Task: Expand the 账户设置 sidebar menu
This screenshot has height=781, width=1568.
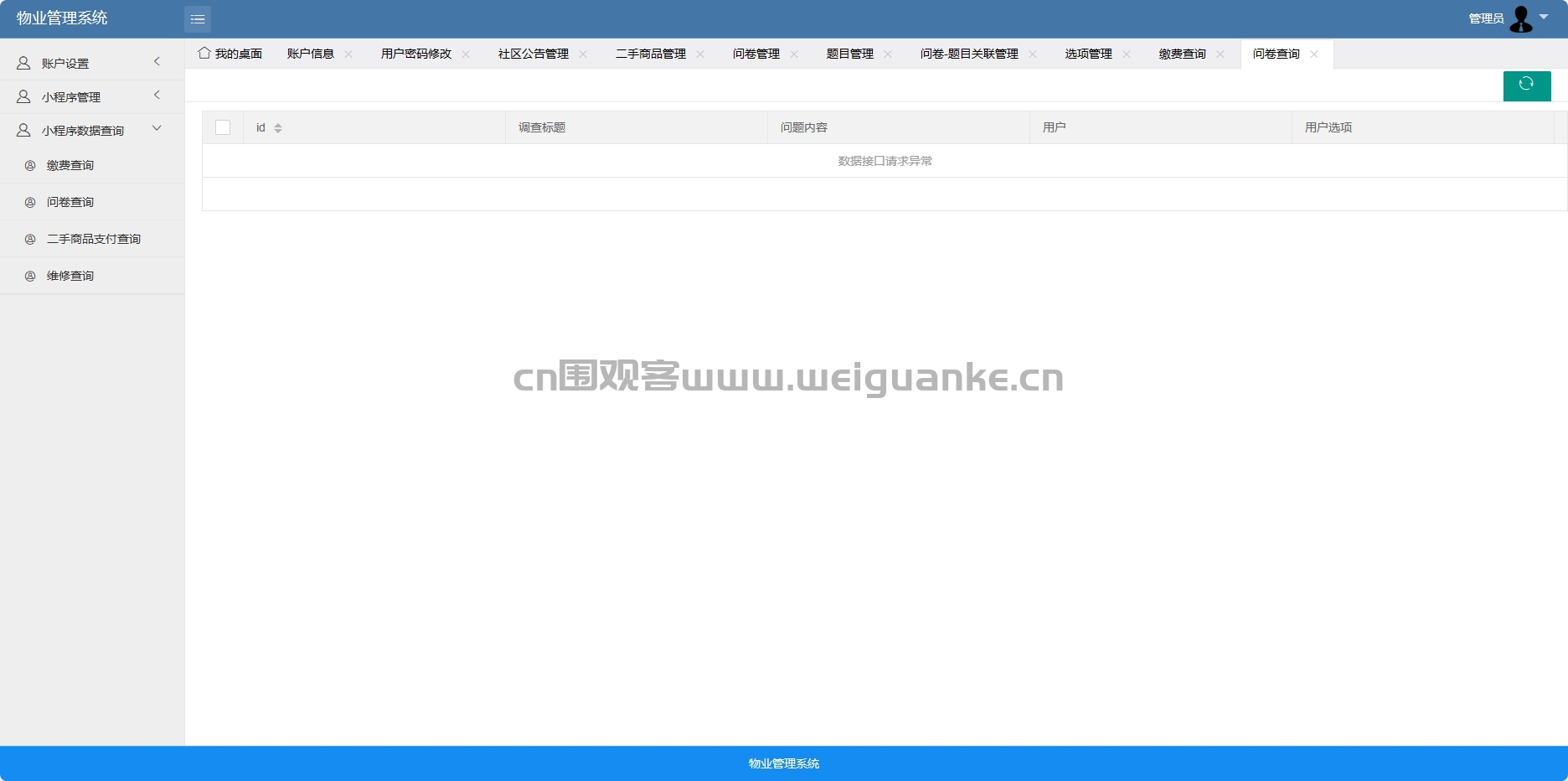Action: (x=92, y=63)
